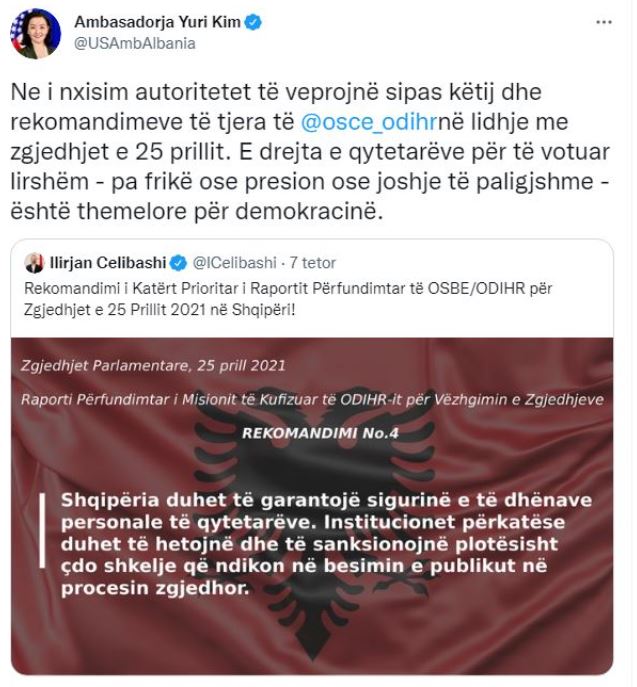Open Ilirjan Celibashi's quoted profile name

pos(108,262)
